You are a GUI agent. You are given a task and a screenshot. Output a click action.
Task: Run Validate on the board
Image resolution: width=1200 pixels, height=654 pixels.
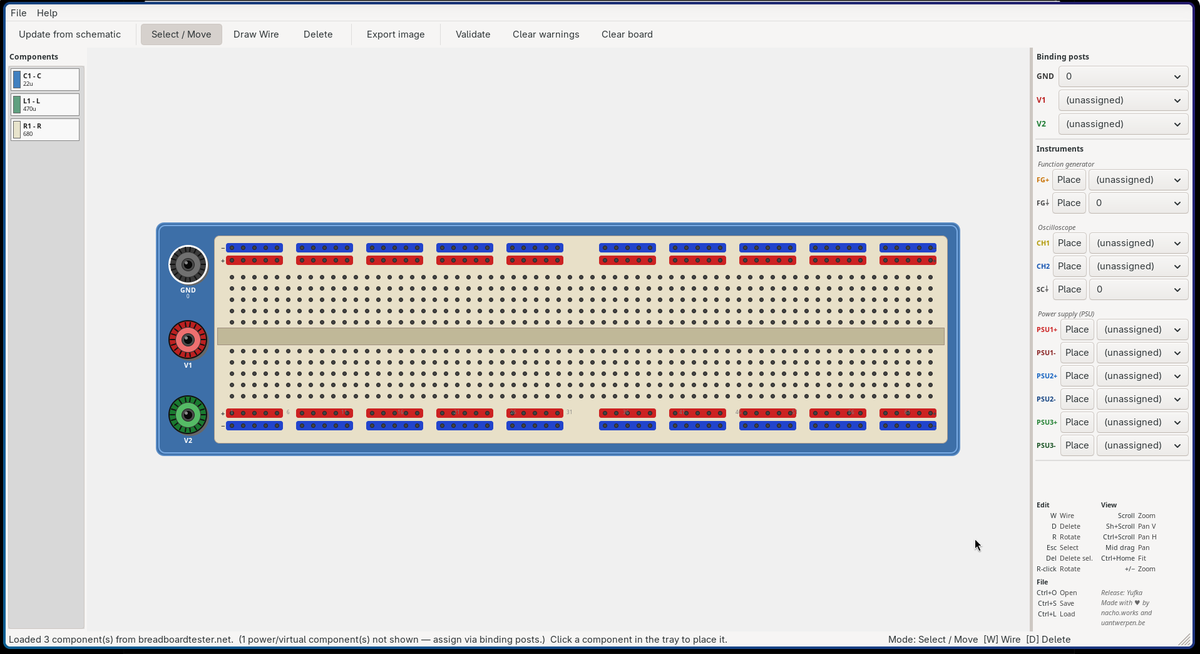(x=473, y=34)
